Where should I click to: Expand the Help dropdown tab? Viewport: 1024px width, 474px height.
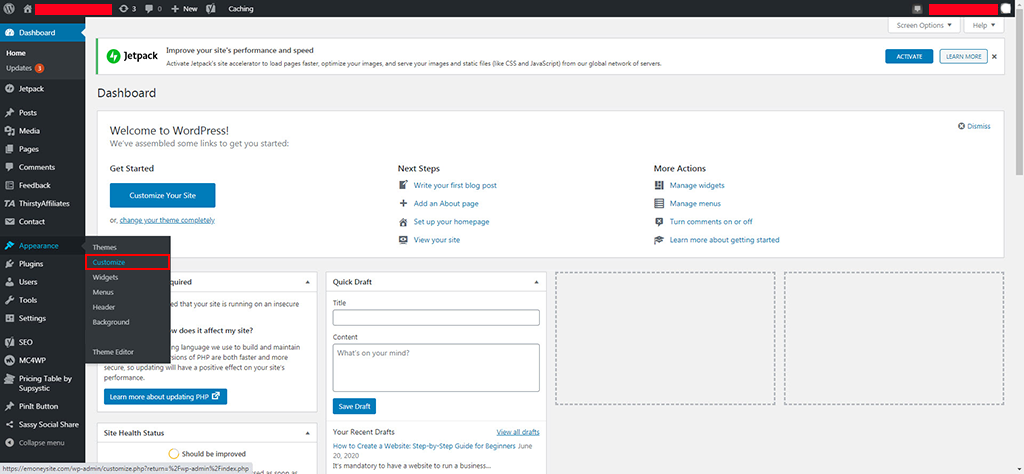pyautogui.click(x=983, y=25)
